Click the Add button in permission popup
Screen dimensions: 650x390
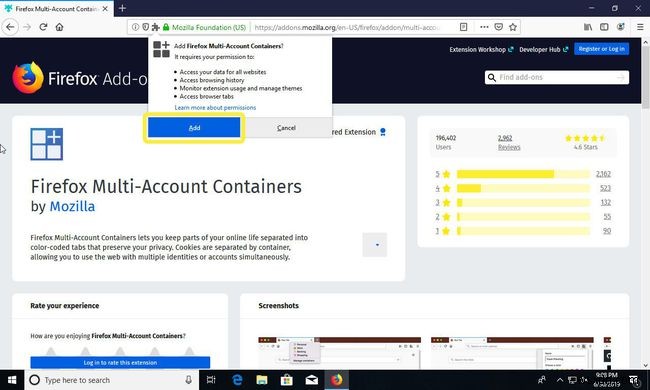[194, 128]
